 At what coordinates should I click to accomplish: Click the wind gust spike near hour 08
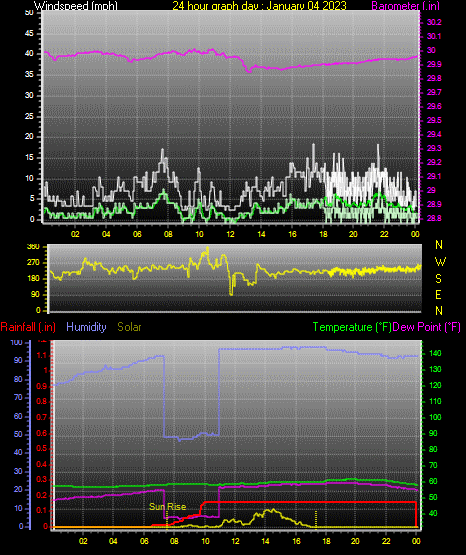pyautogui.click(x=163, y=150)
